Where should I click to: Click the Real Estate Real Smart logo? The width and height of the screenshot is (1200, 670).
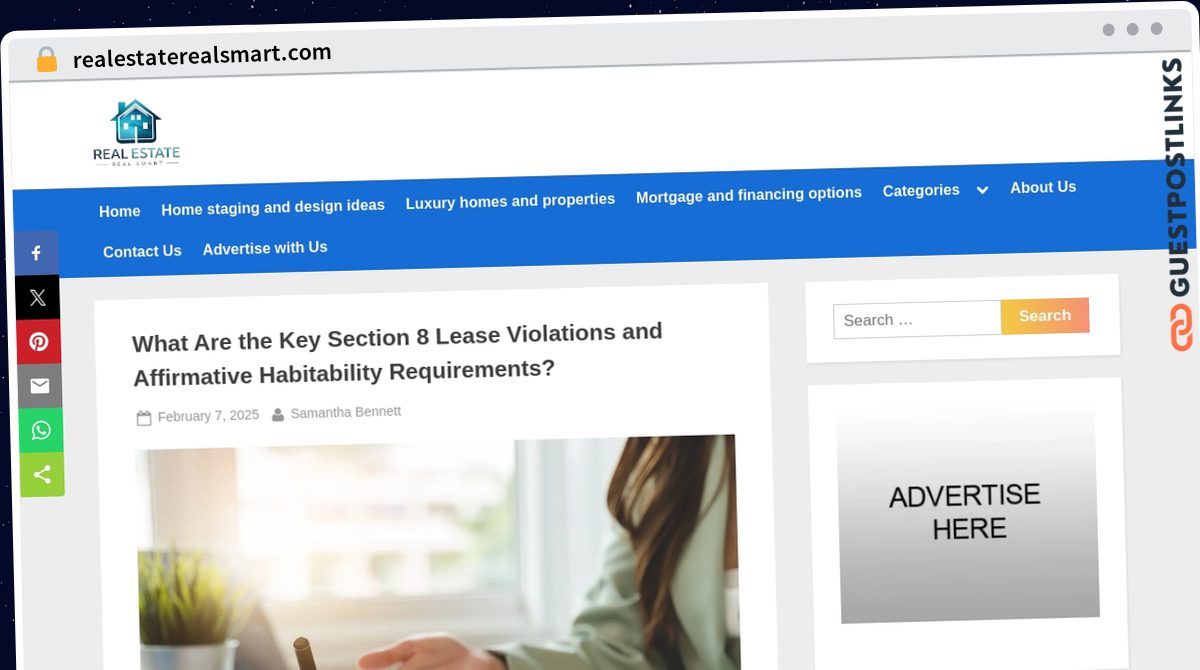pyautogui.click(x=136, y=132)
